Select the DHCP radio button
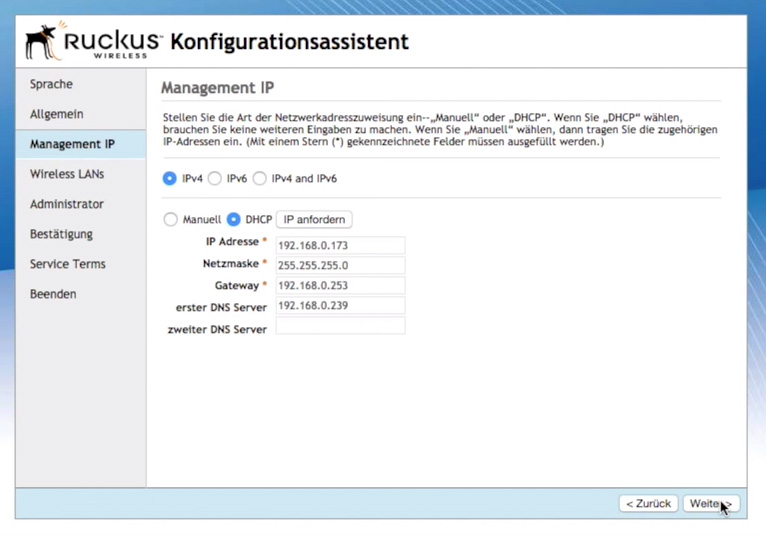The image size is (766, 535). 234,220
